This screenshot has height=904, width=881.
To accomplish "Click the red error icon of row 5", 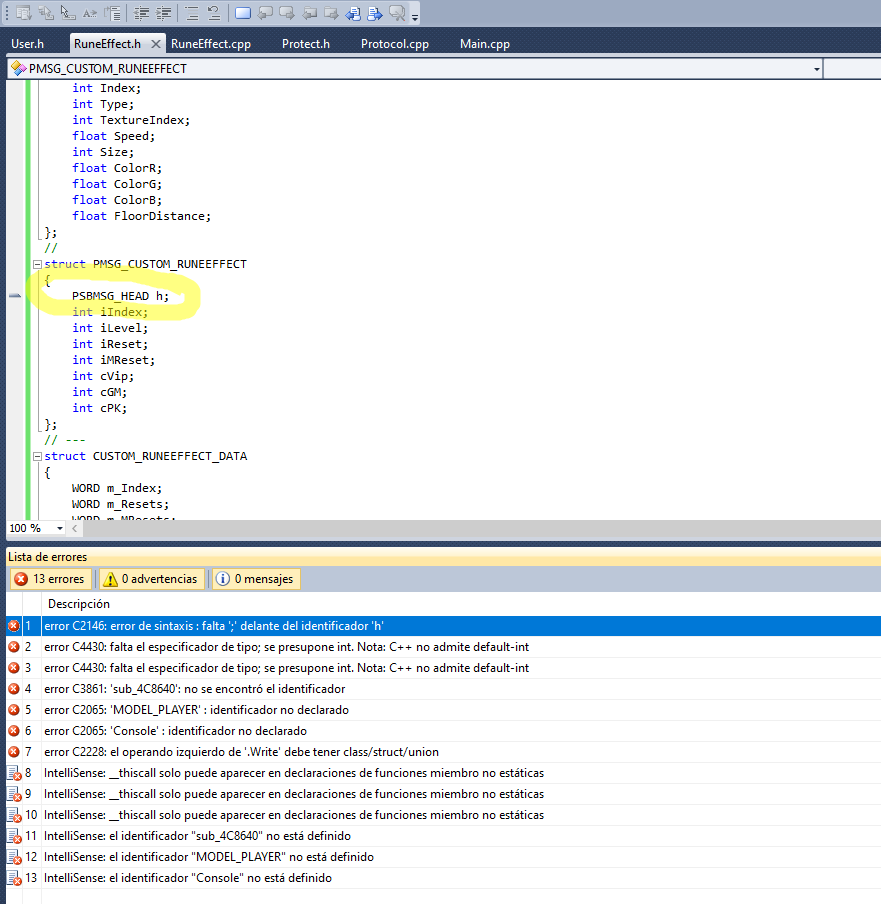I will tap(14, 710).
